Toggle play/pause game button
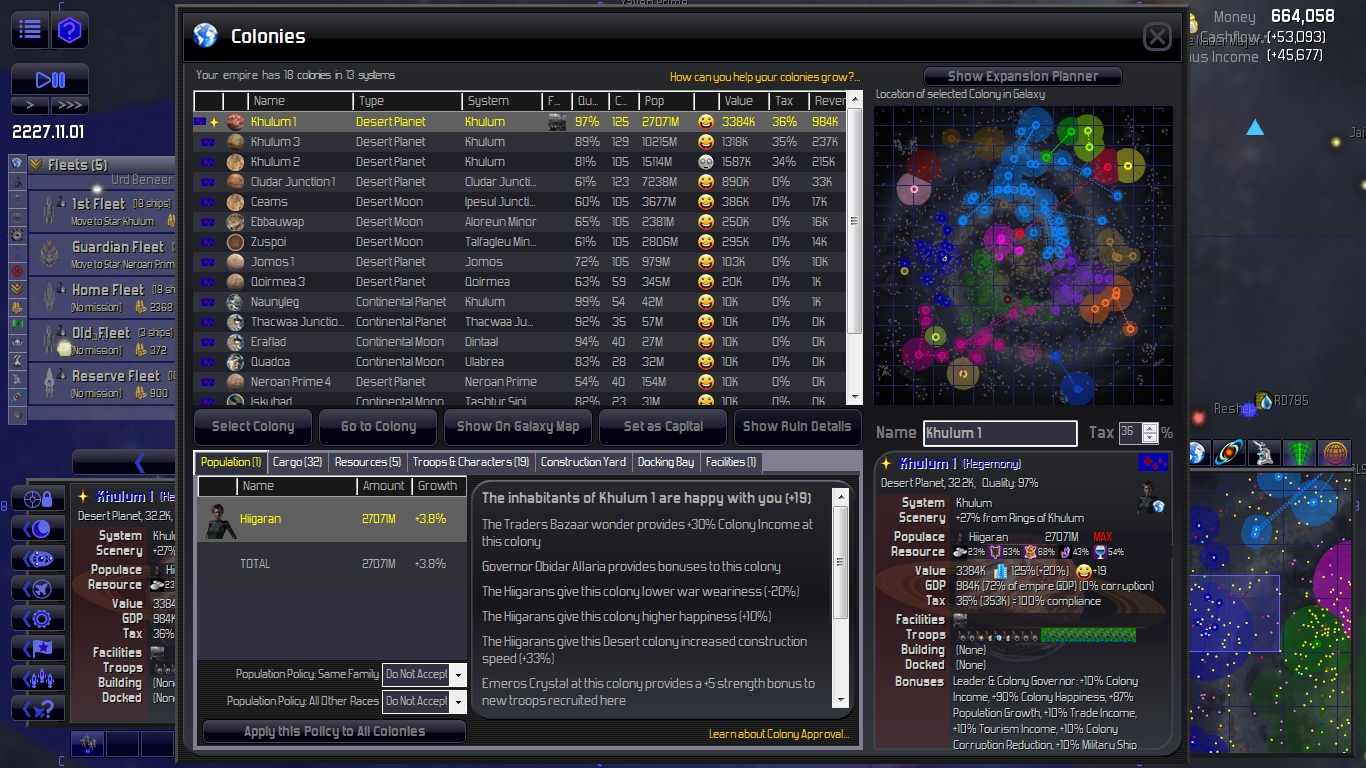Viewport: 1366px width, 768px height. 50,80
